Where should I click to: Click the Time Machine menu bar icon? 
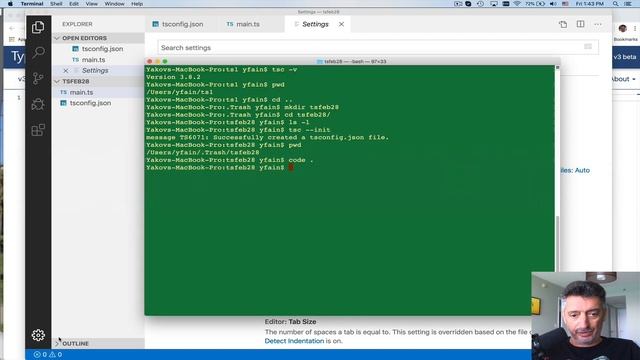(x=480, y=4)
